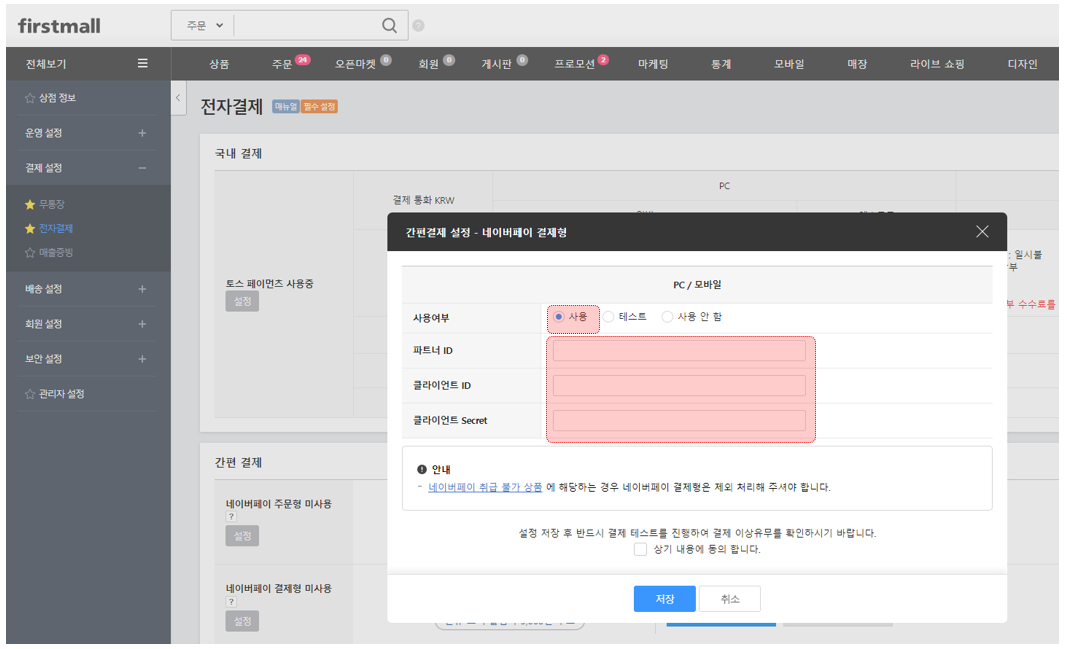
Task: Click the 전체보기 label
Action: [46, 64]
